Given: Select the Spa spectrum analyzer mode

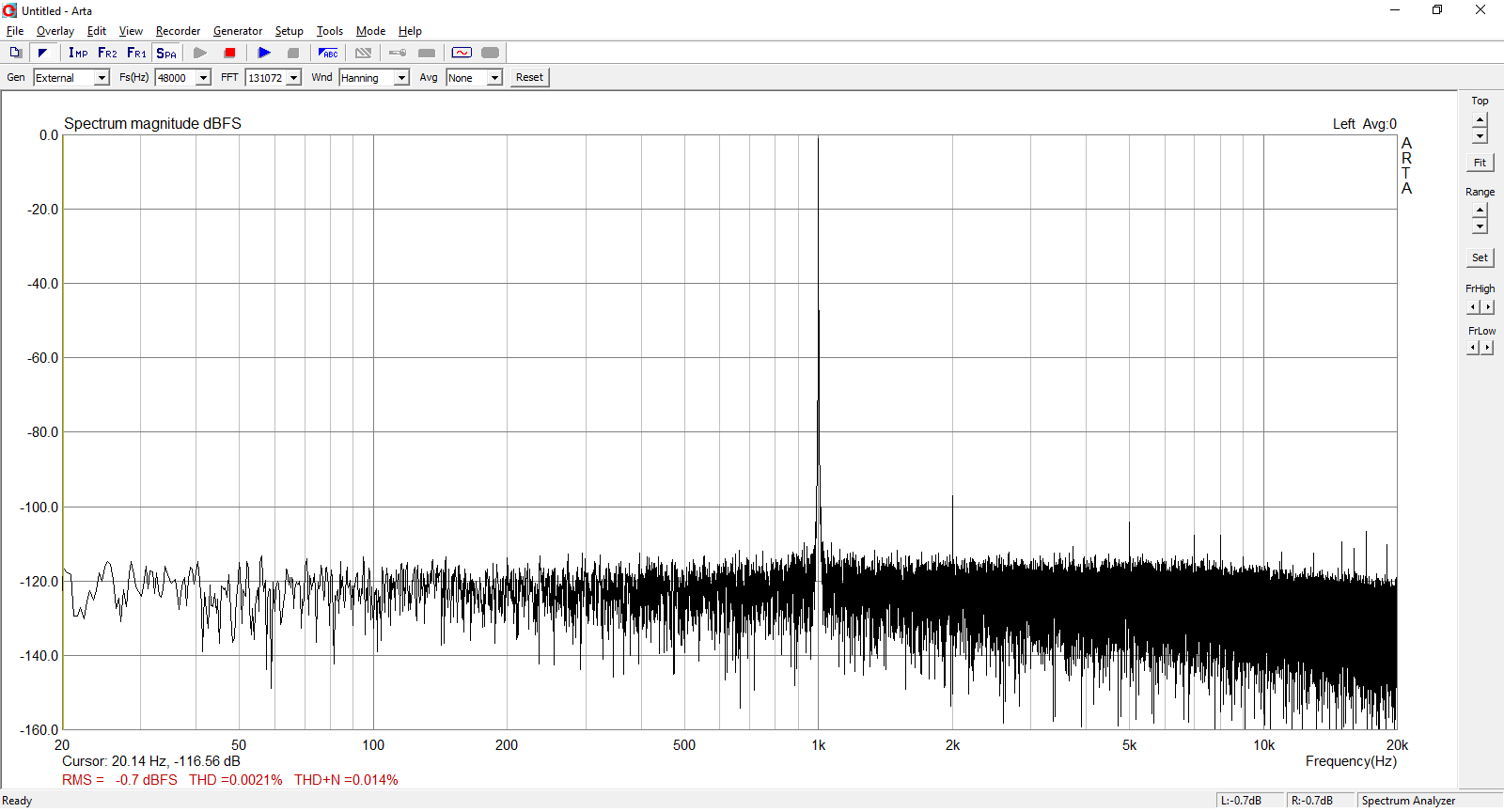Looking at the screenshot, I should click(166, 53).
